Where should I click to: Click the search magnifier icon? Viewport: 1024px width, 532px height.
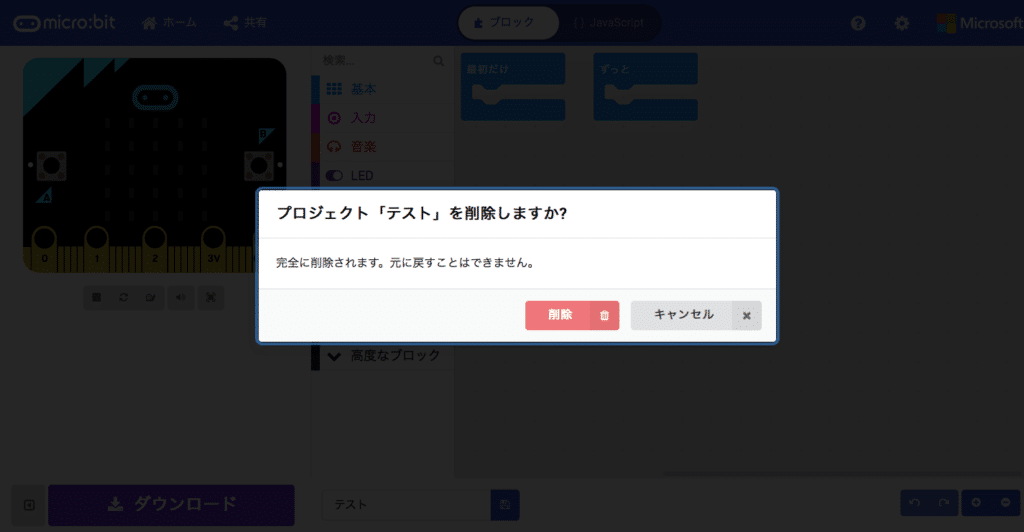pyautogui.click(x=439, y=61)
